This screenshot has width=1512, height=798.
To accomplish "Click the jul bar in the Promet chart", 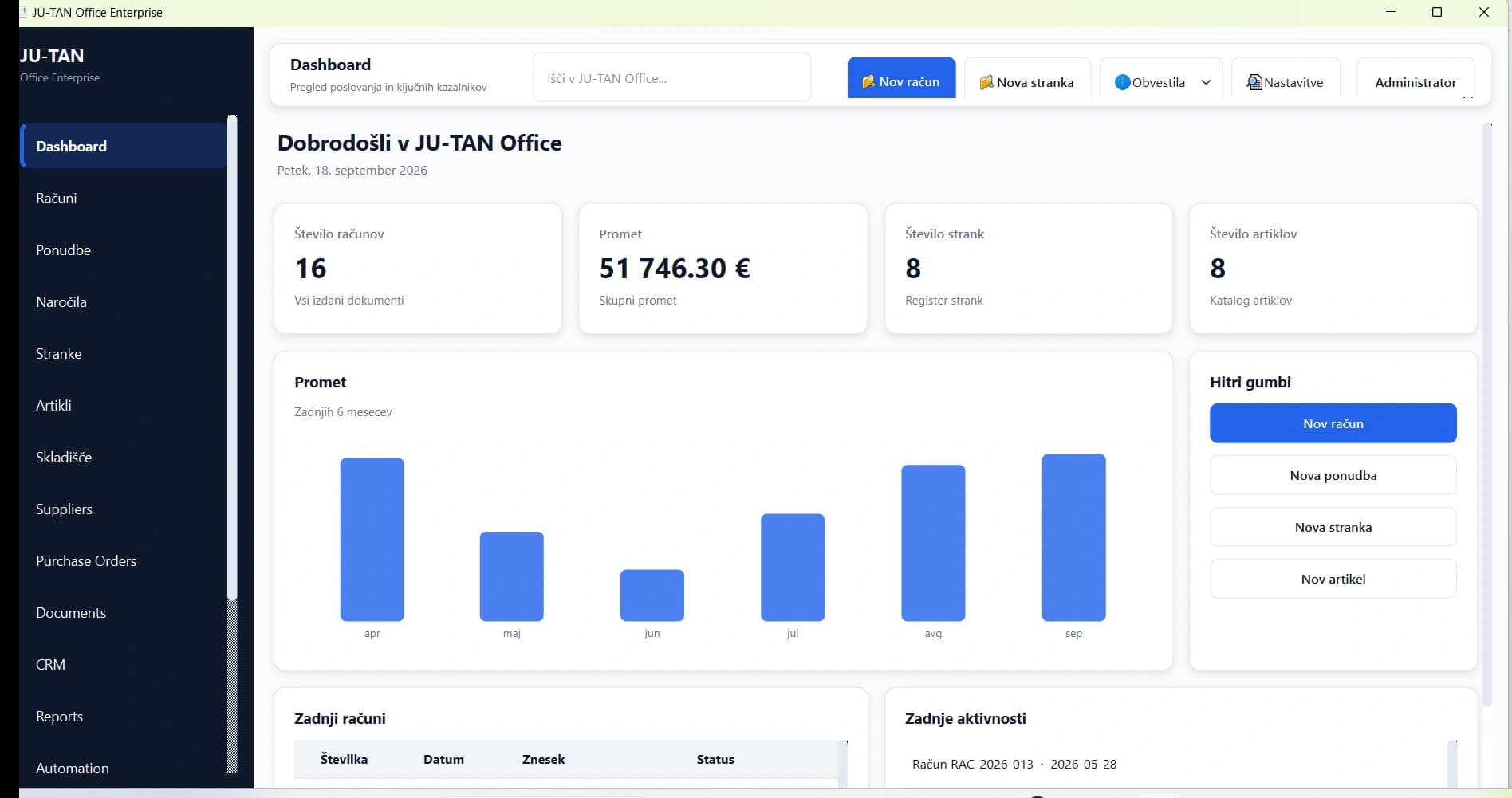I will tap(793, 568).
